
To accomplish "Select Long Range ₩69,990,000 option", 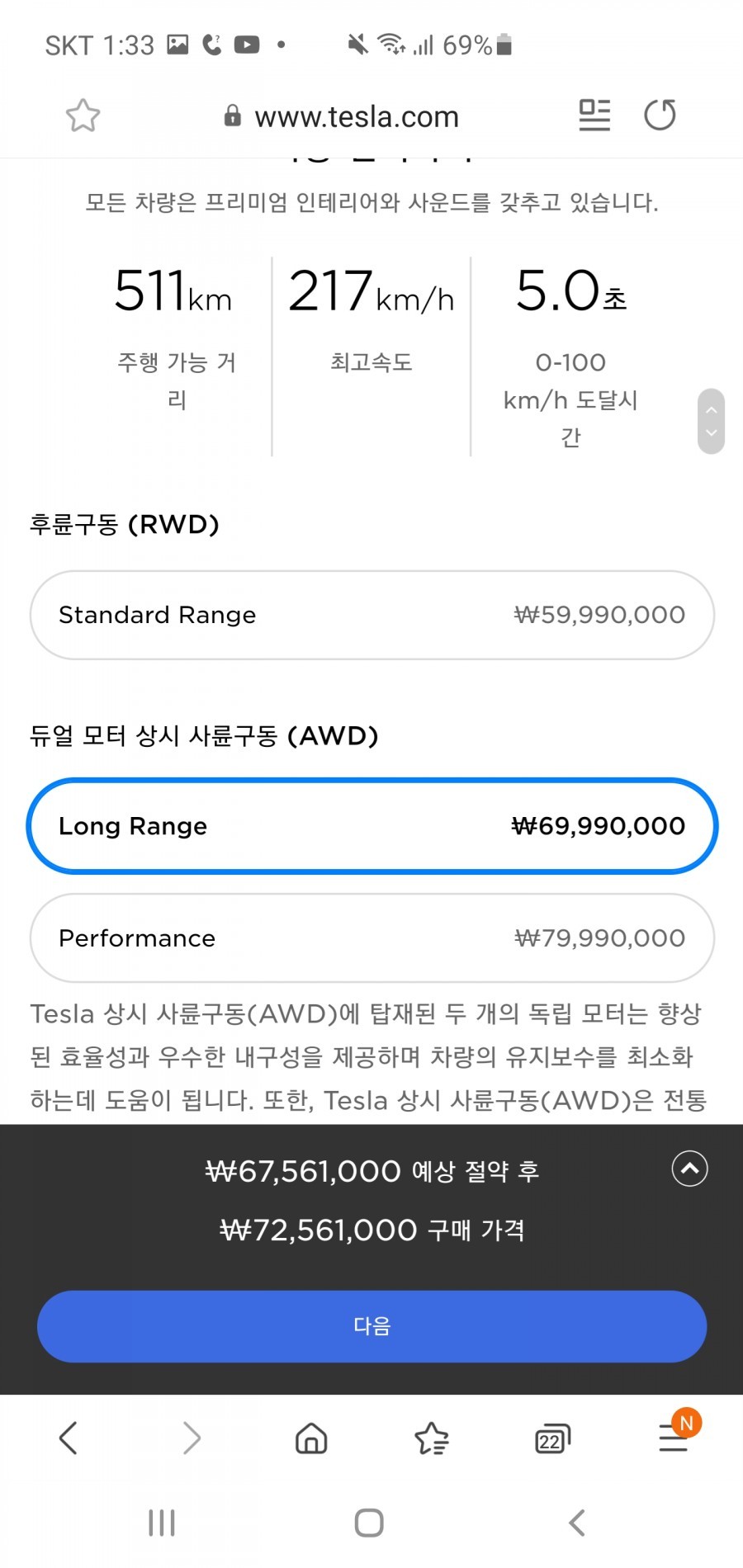I will coord(371,826).
